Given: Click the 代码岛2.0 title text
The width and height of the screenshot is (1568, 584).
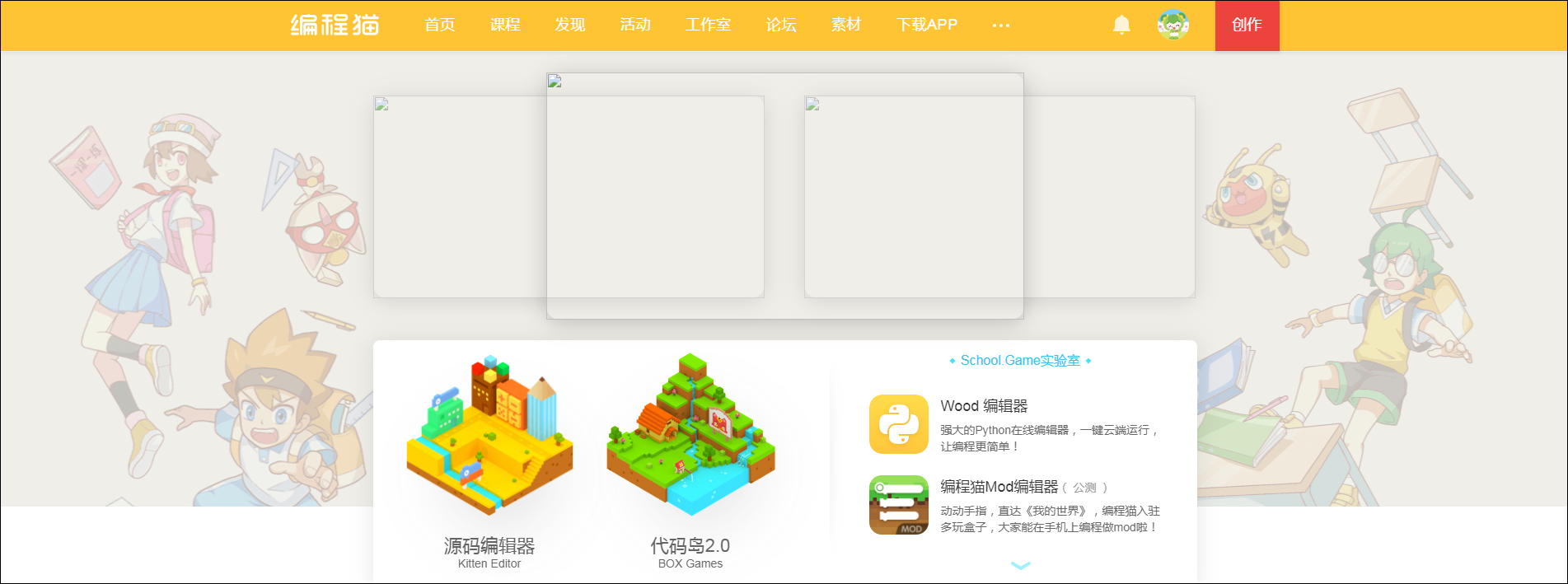Looking at the screenshot, I should coord(690,545).
